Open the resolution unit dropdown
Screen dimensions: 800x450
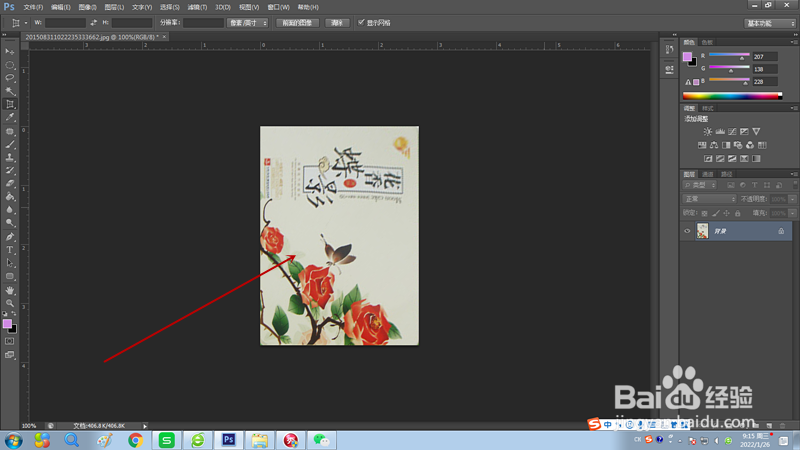(x=247, y=23)
